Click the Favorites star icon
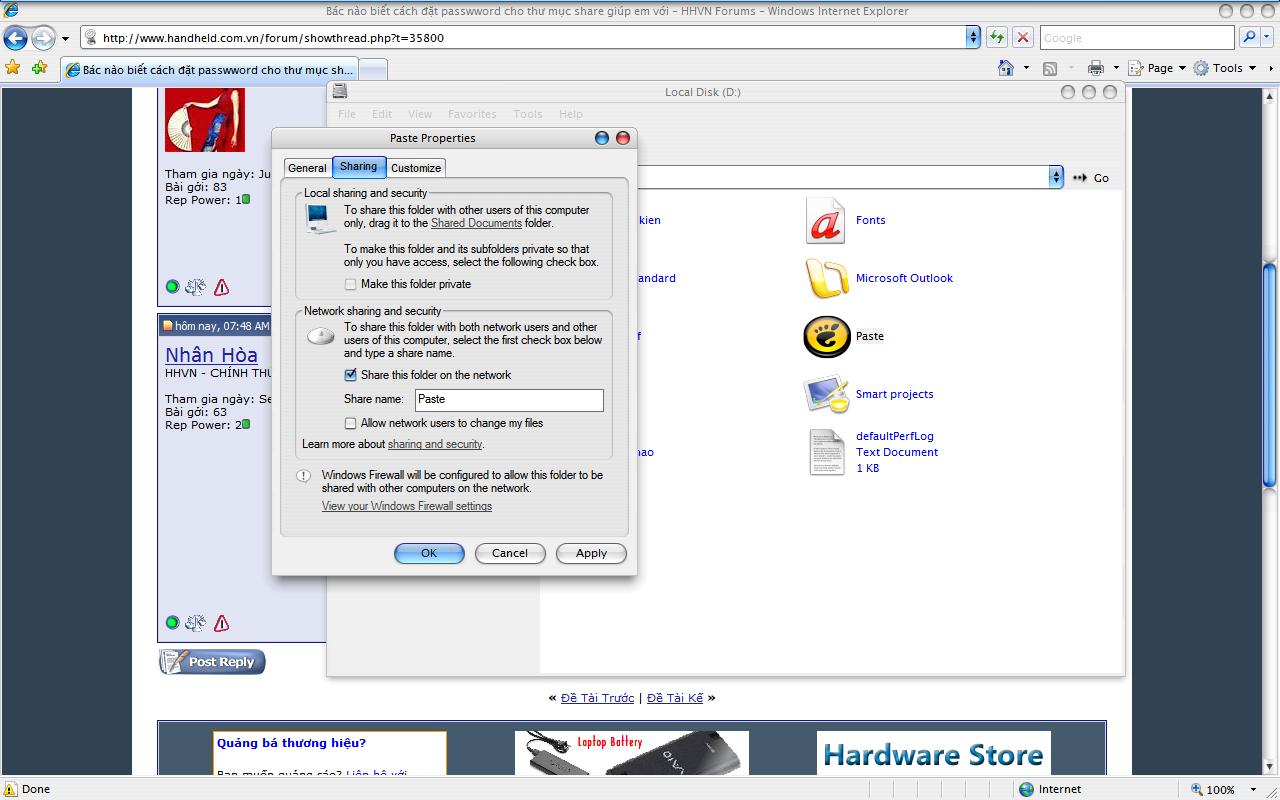Viewport: 1280px width, 800px height. [13, 68]
